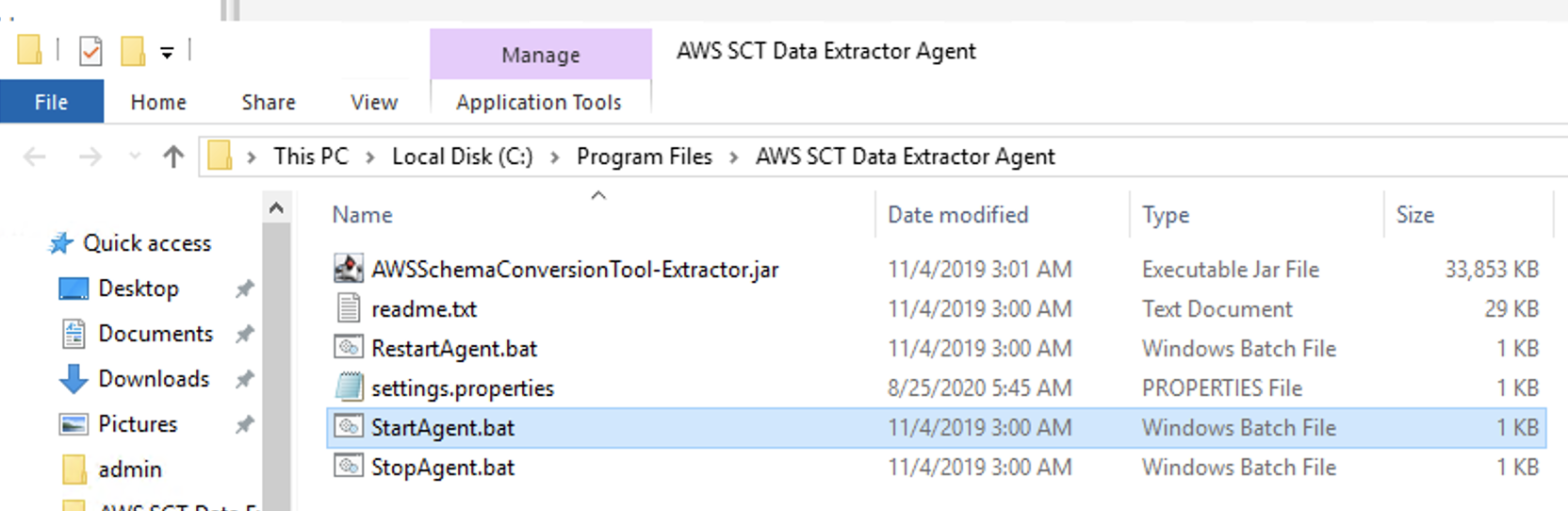The image size is (1568, 511).
Task: Sort files by Date modified column
Action: tap(957, 215)
